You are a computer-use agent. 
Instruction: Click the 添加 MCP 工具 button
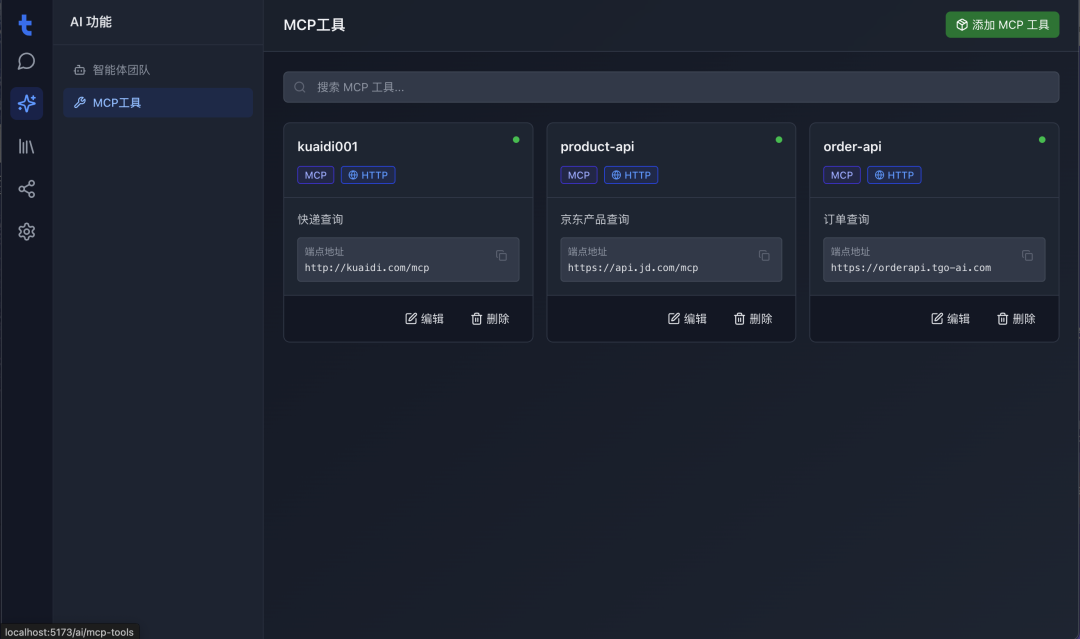[1002, 25]
